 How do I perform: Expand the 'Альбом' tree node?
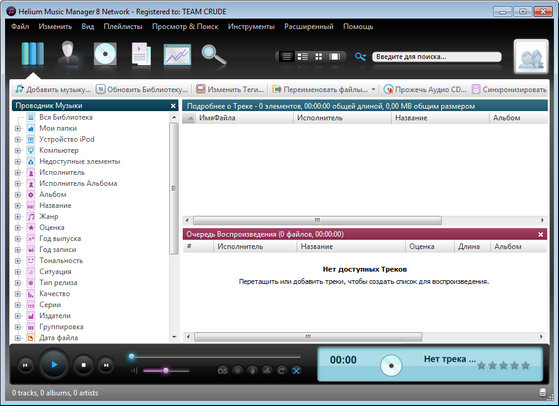coord(17,195)
